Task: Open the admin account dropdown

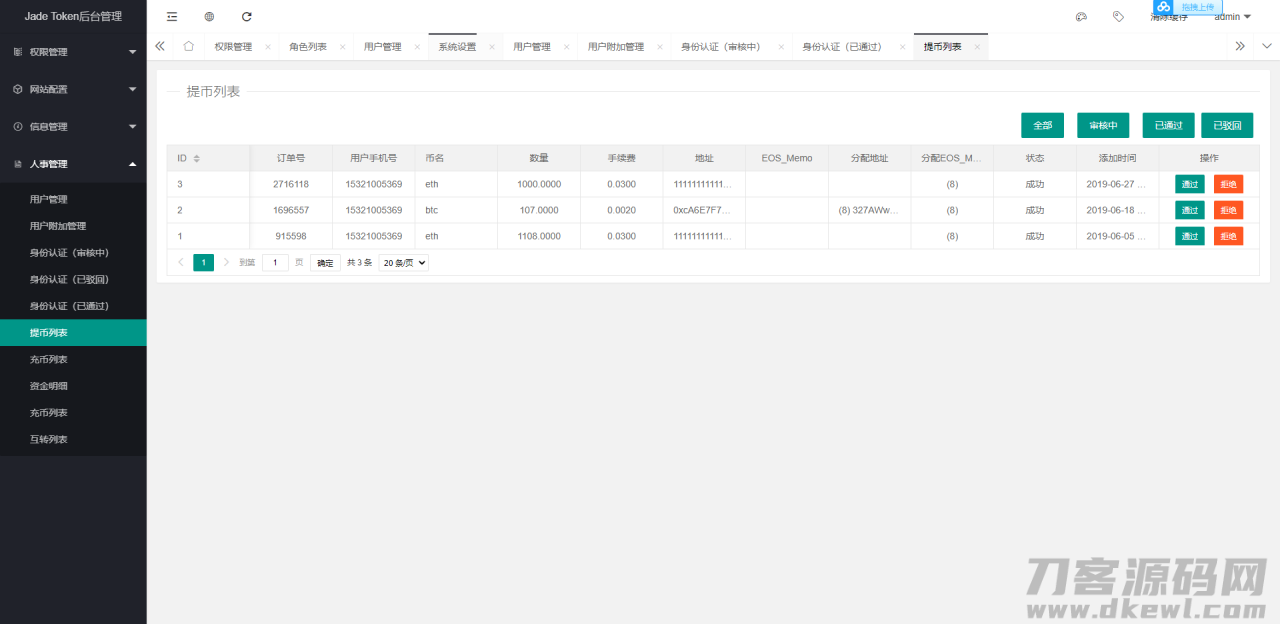Action: 1231,16
